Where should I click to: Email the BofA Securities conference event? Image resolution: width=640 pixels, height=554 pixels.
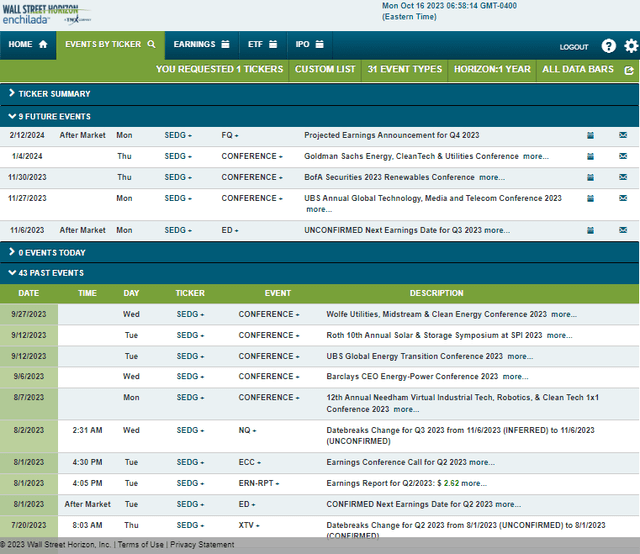click(623, 177)
